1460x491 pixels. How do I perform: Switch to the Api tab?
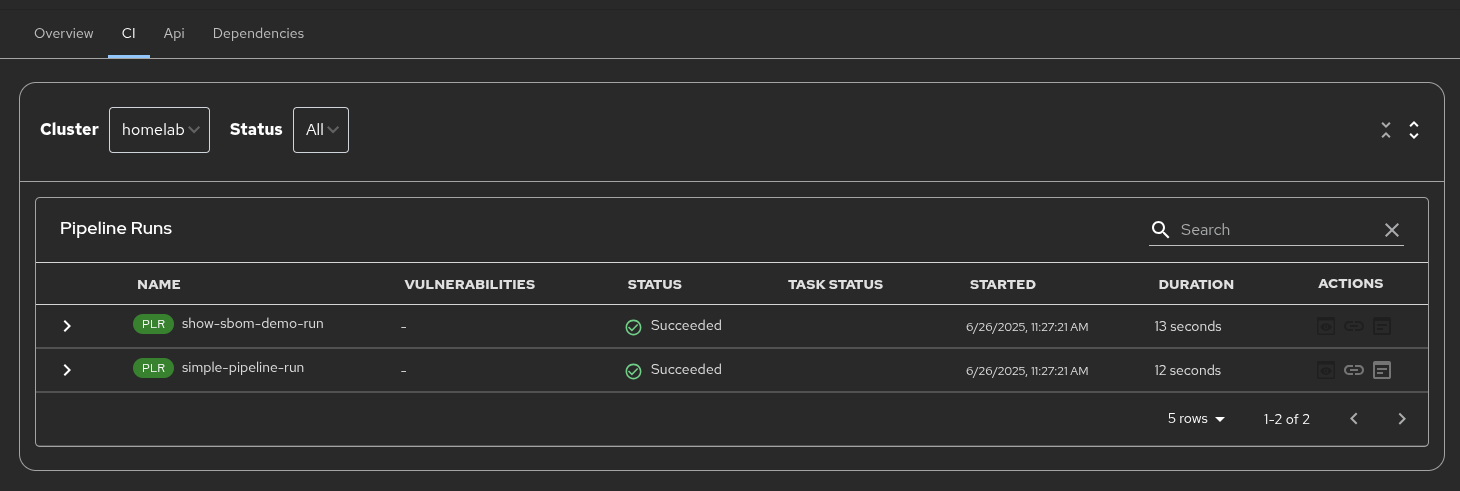(x=174, y=33)
